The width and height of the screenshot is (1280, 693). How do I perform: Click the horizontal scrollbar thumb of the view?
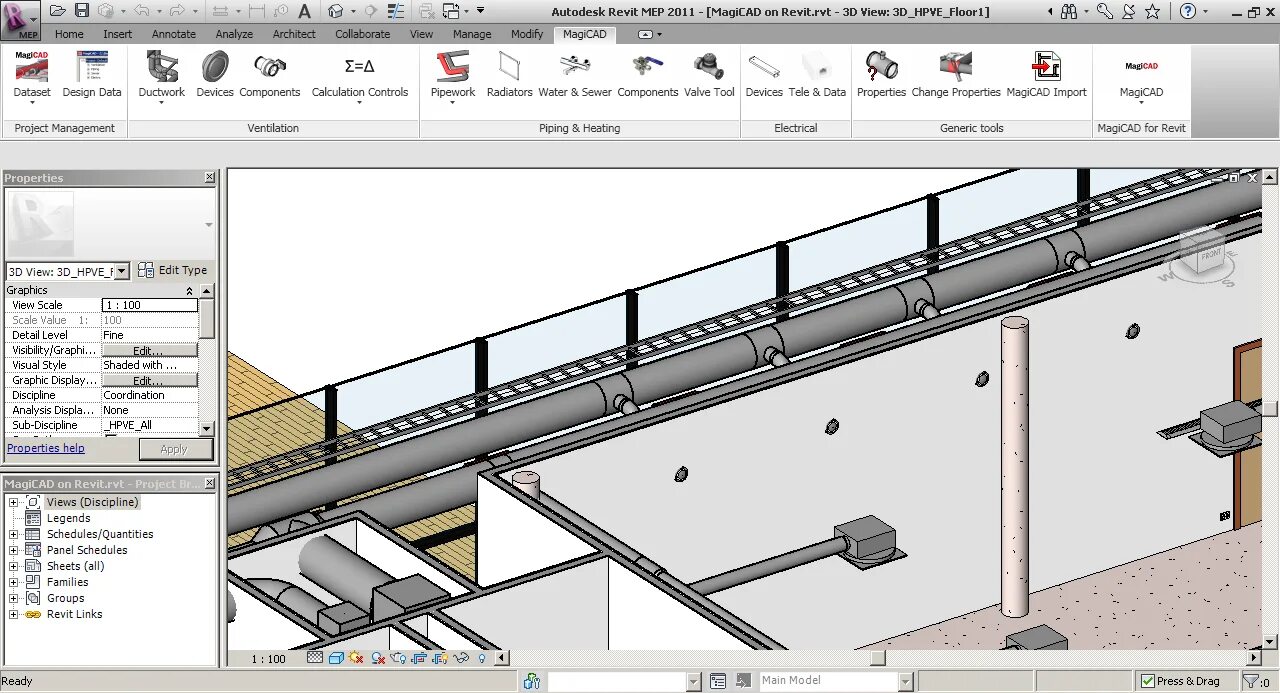tap(877, 658)
